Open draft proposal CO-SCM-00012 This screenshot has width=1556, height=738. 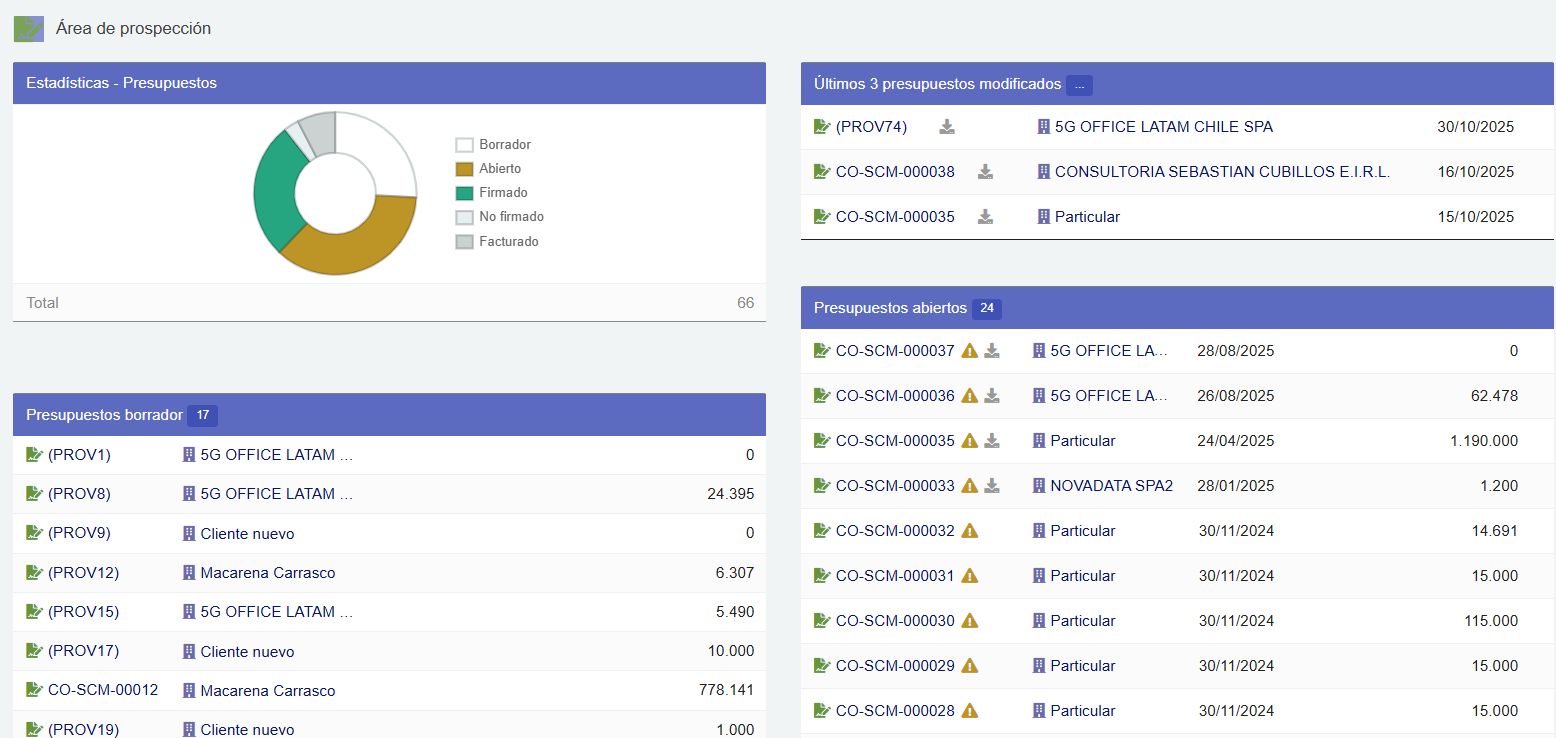[x=102, y=690]
